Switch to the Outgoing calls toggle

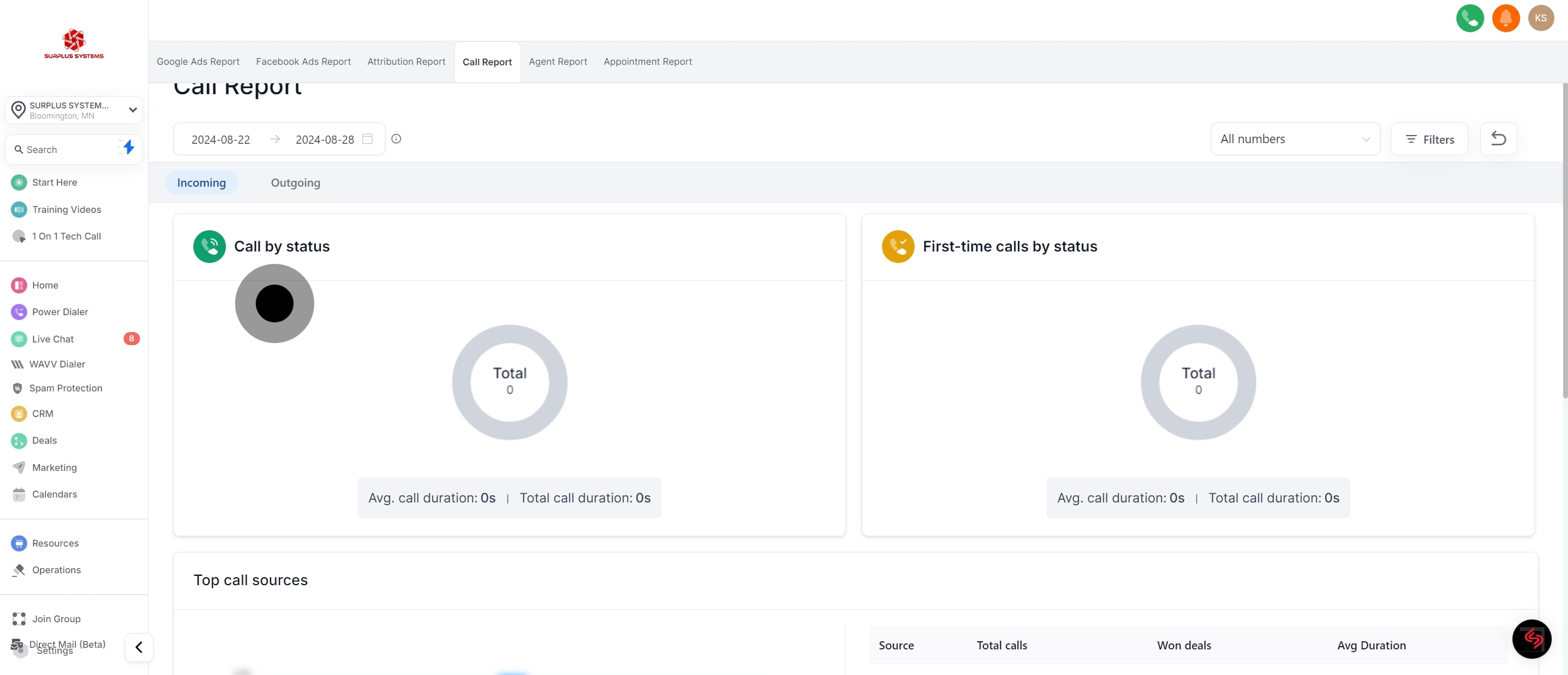295,182
